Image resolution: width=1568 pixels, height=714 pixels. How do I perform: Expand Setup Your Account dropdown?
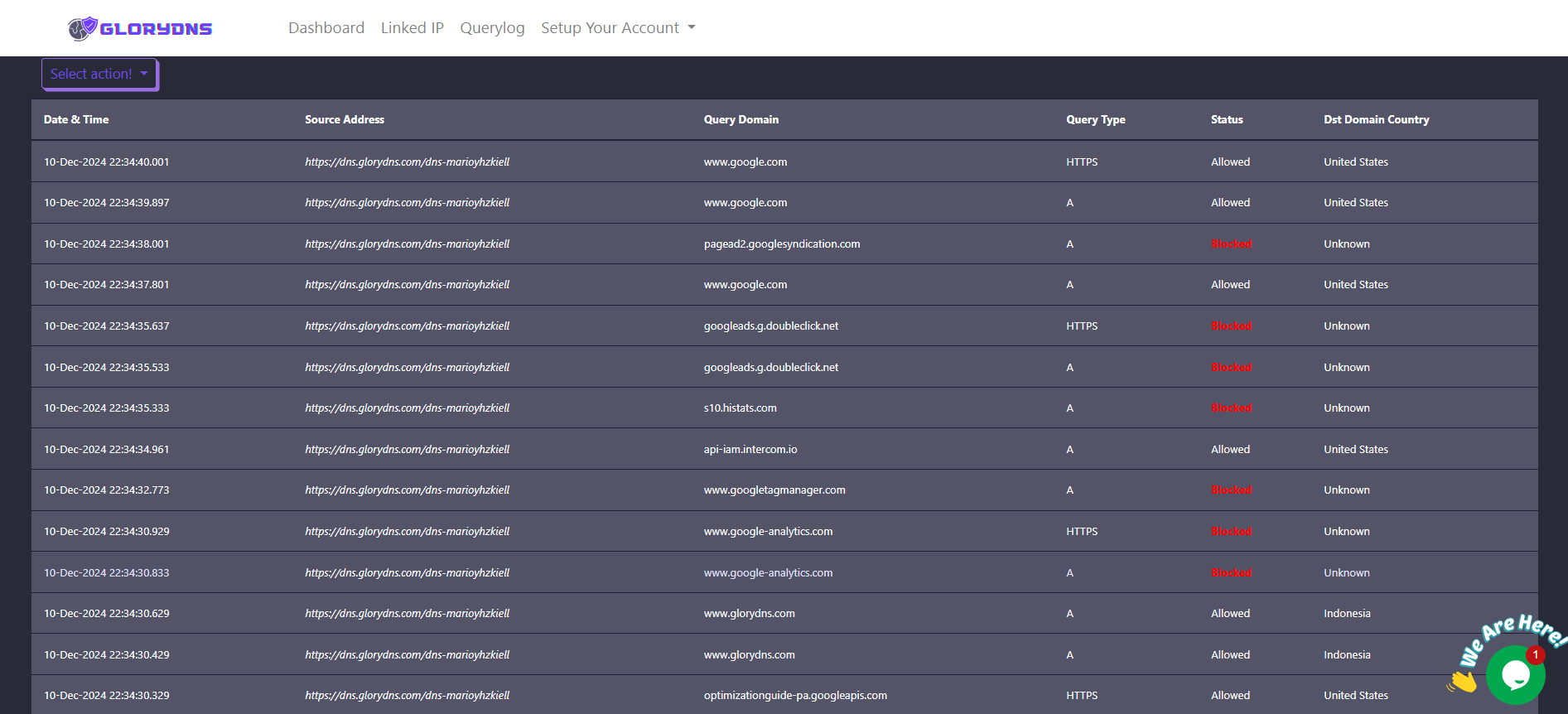coord(618,28)
